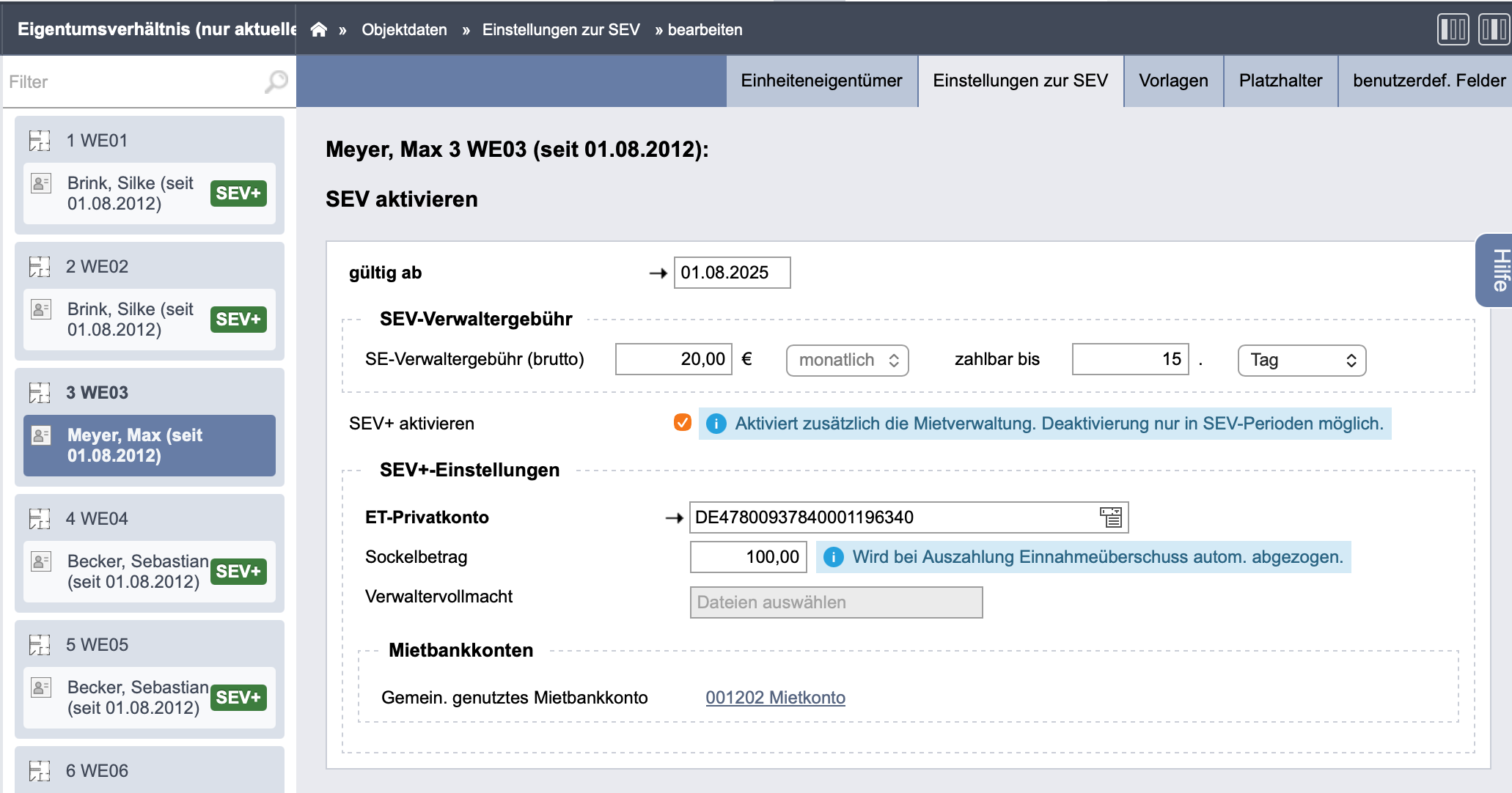Select owner Becker, Sebastian under 5 WE05
The width and height of the screenshot is (1512, 793).
pyautogui.click(x=150, y=698)
